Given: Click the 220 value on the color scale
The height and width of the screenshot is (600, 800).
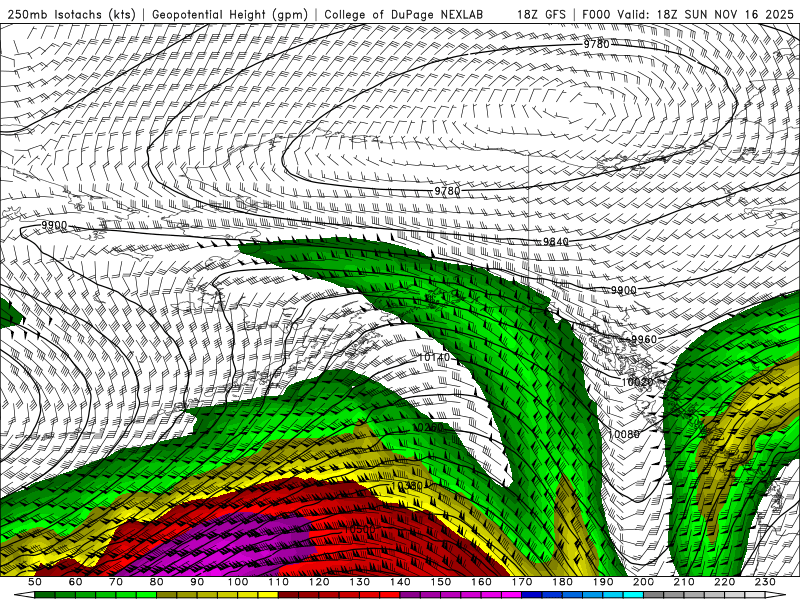Looking at the screenshot, I should 724,582.
